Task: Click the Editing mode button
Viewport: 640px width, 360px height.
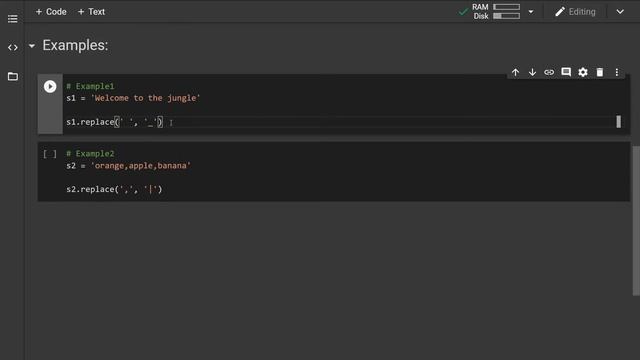Action: (x=575, y=12)
